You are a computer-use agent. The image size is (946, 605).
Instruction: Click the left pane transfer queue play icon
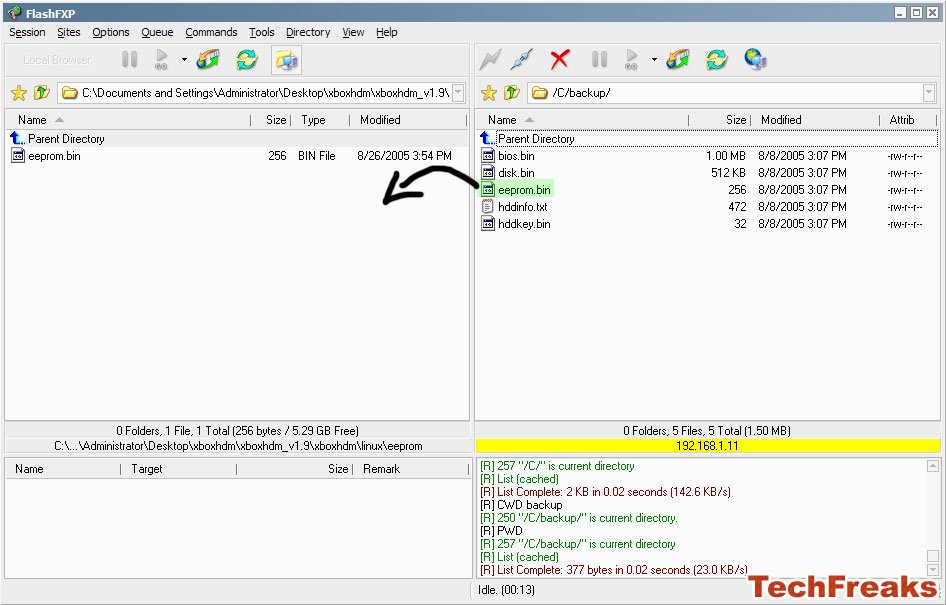pos(161,59)
